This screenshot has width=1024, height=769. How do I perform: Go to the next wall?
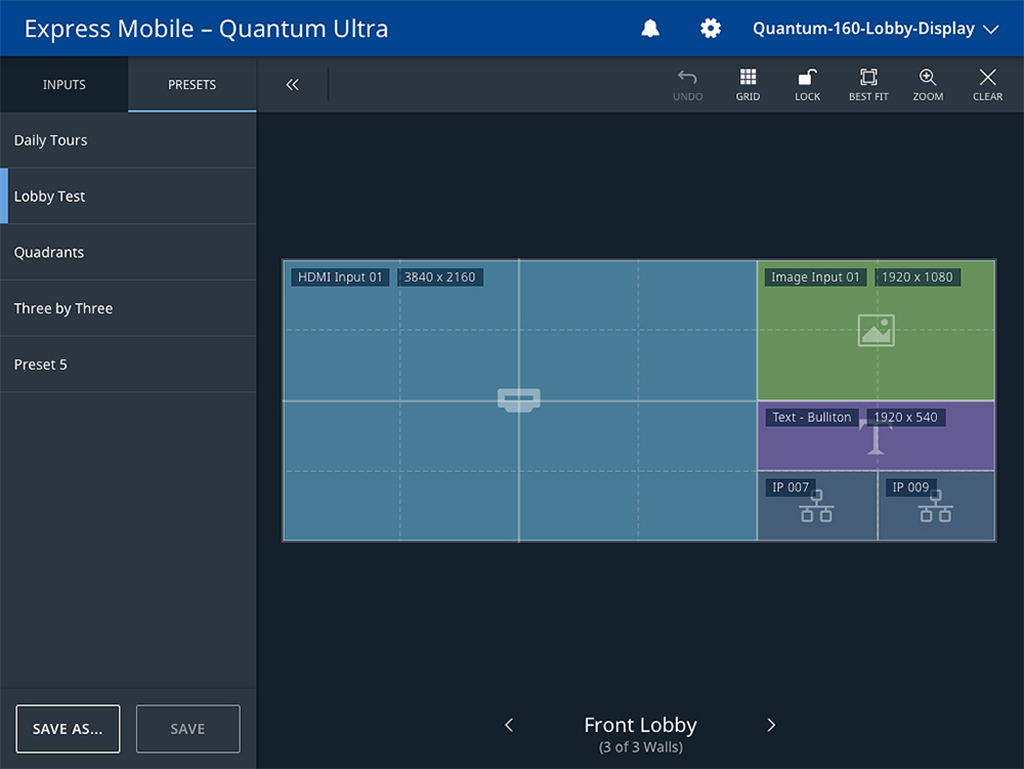coord(771,725)
